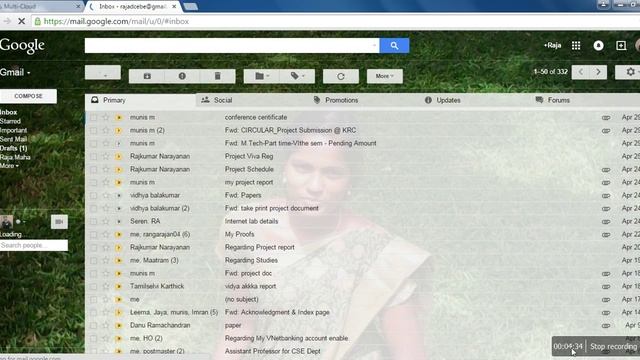The image size is (640, 360).
Task: Switch to the Promotions tab
Action: pos(362,100)
